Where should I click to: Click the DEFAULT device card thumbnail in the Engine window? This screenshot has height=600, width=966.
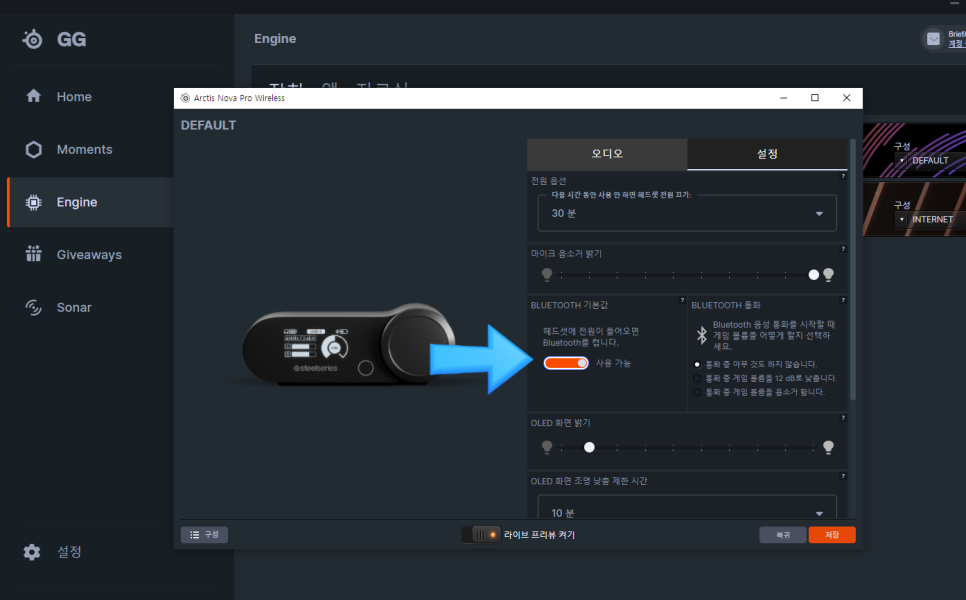click(914, 150)
